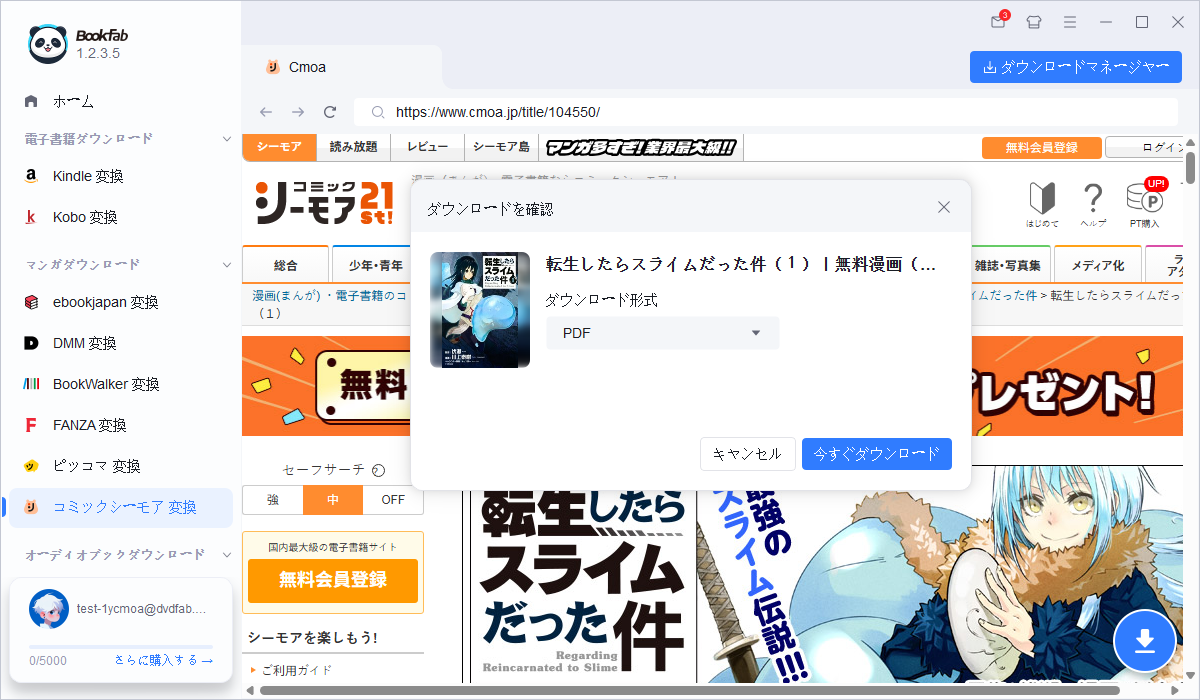The height and width of the screenshot is (700, 1200).
Task: Select the 総合 category tab
Action: (285, 266)
